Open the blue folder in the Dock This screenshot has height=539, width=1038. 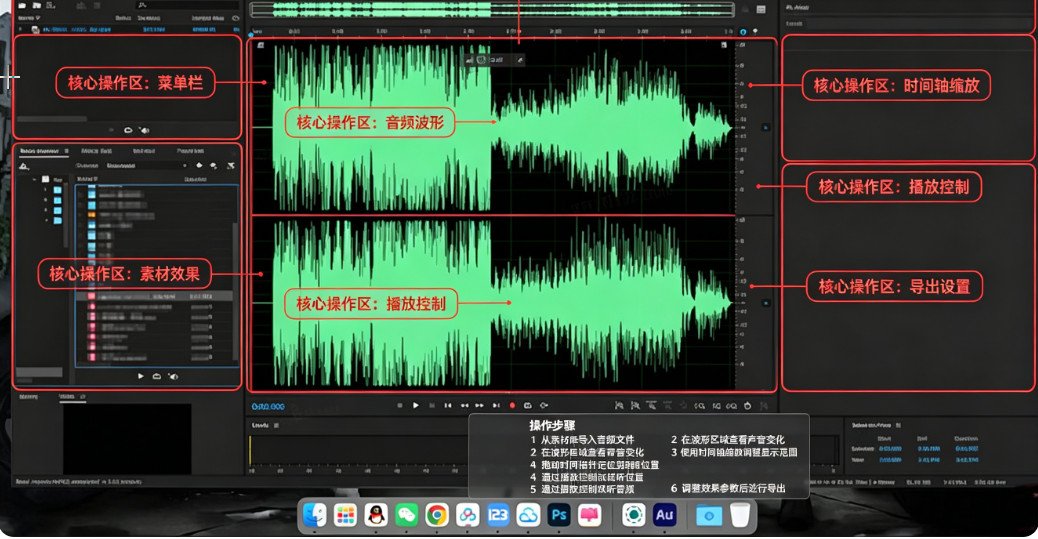pyautogui.click(x=709, y=514)
